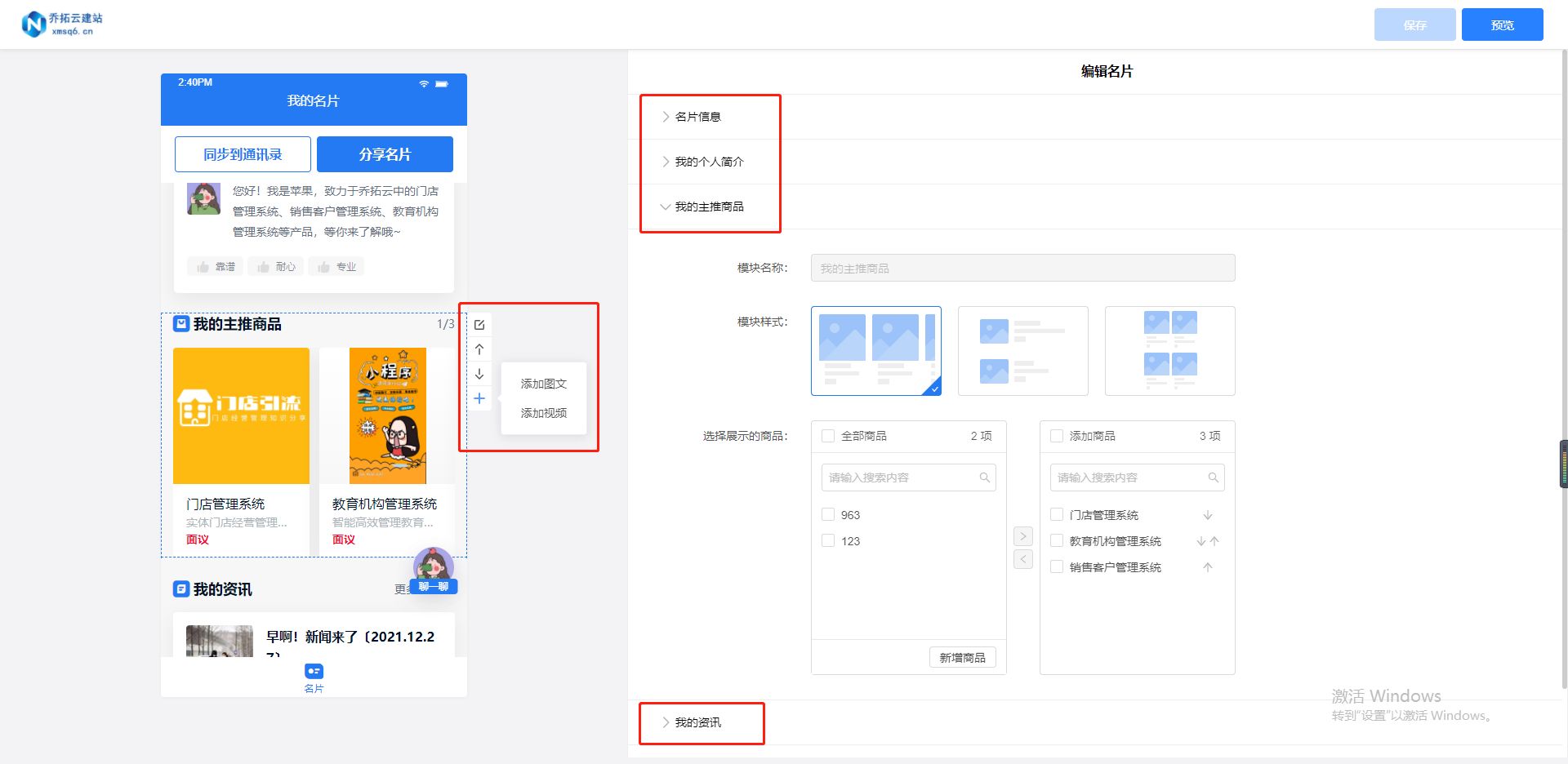This screenshot has height=764, width=1568.
Task: Check the 教育机构管理系统 checkbox
Action: (x=1057, y=541)
